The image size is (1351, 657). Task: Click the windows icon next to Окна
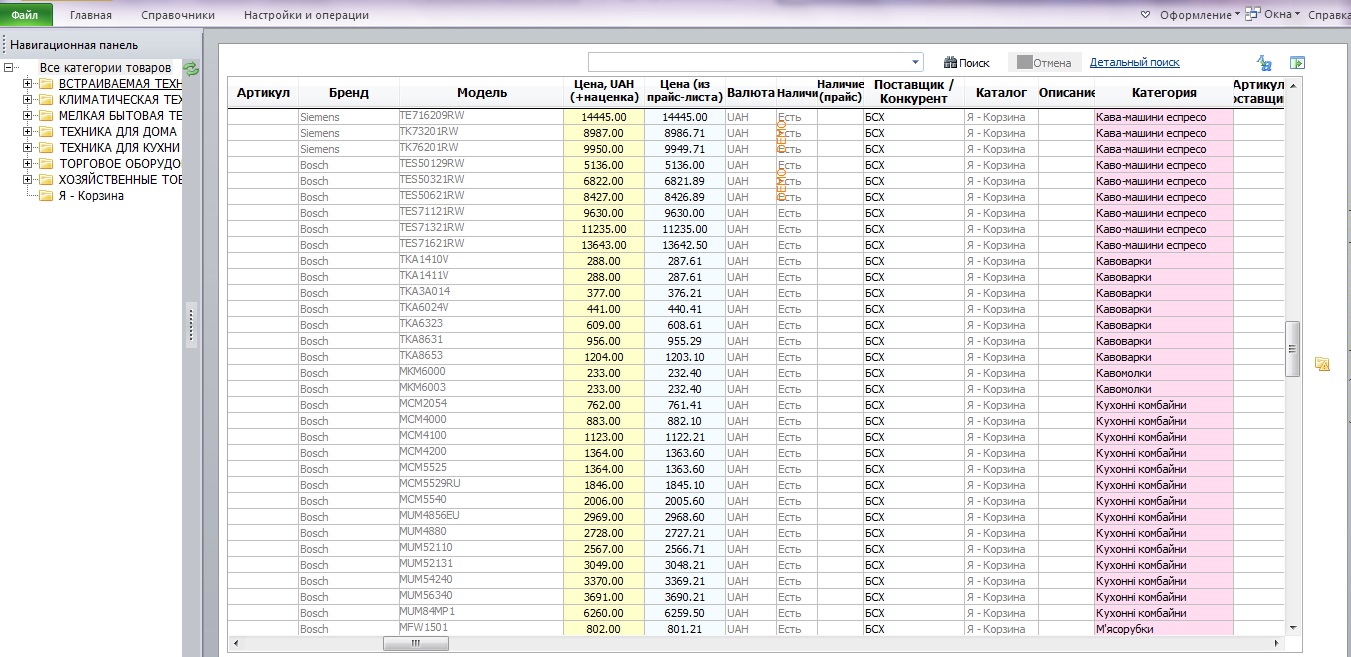(x=1253, y=15)
